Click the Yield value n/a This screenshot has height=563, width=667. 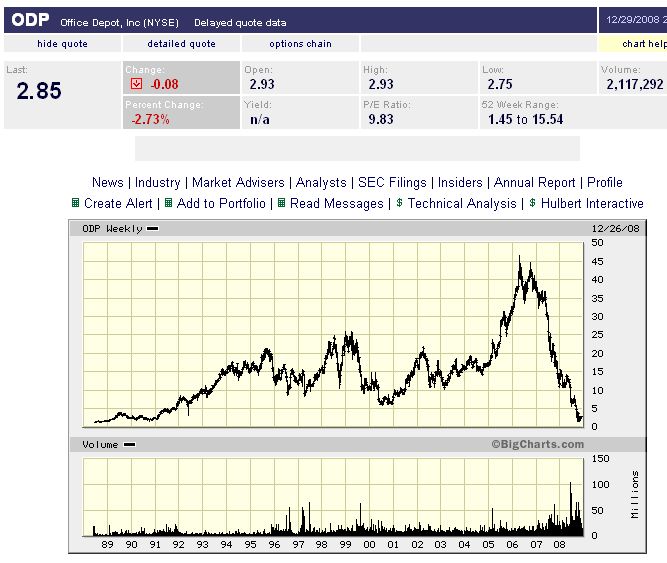coord(260,119)
